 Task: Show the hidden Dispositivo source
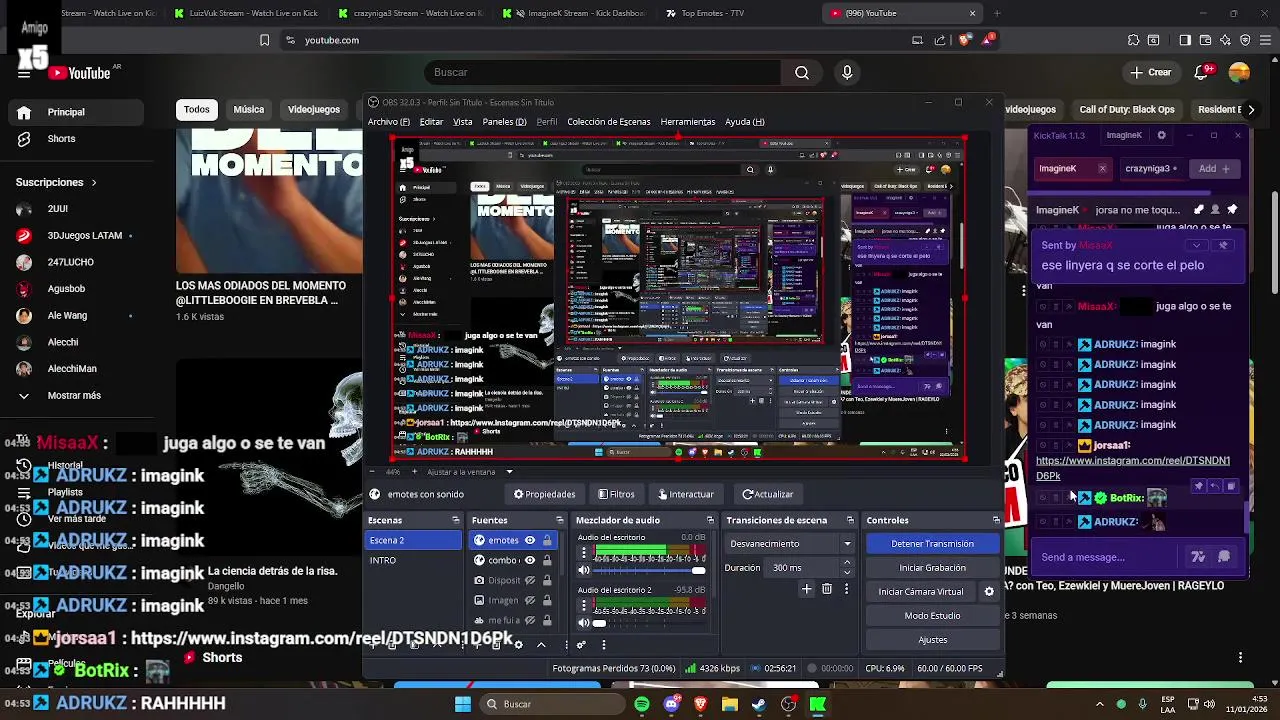pyautogui.click(x=530, y=580)
